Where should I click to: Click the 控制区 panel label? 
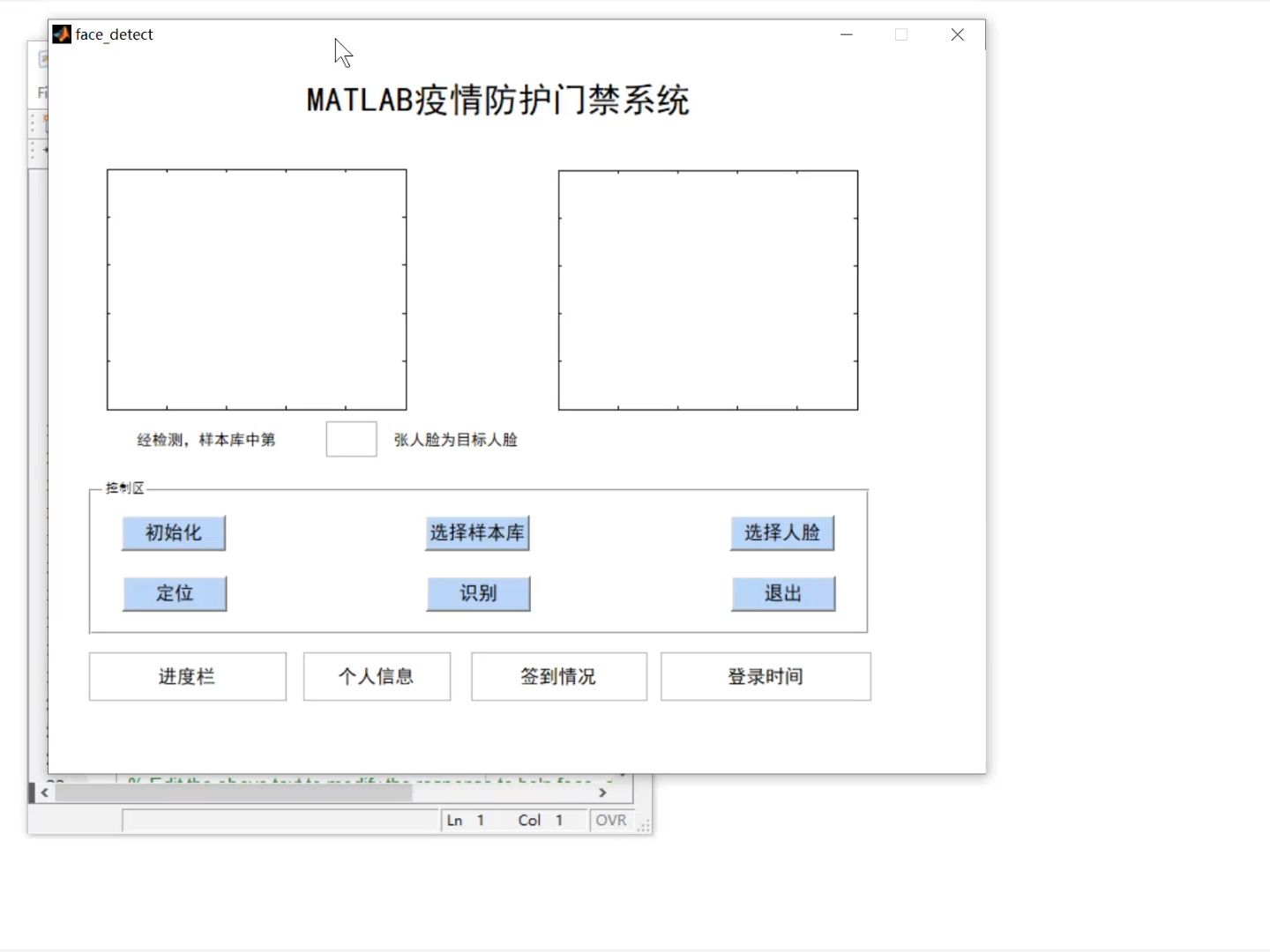pos(125,488)
